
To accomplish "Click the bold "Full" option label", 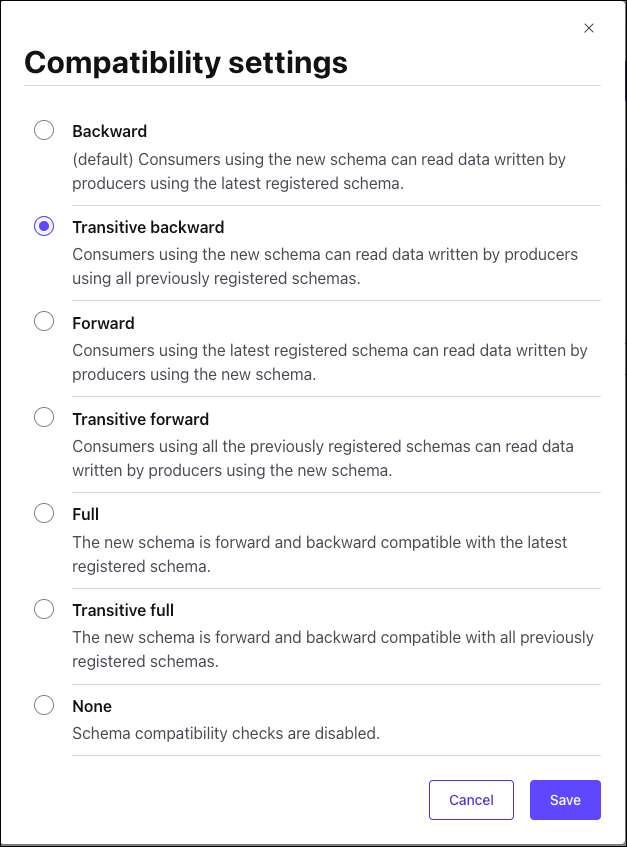I will click(x=86, y=514).
